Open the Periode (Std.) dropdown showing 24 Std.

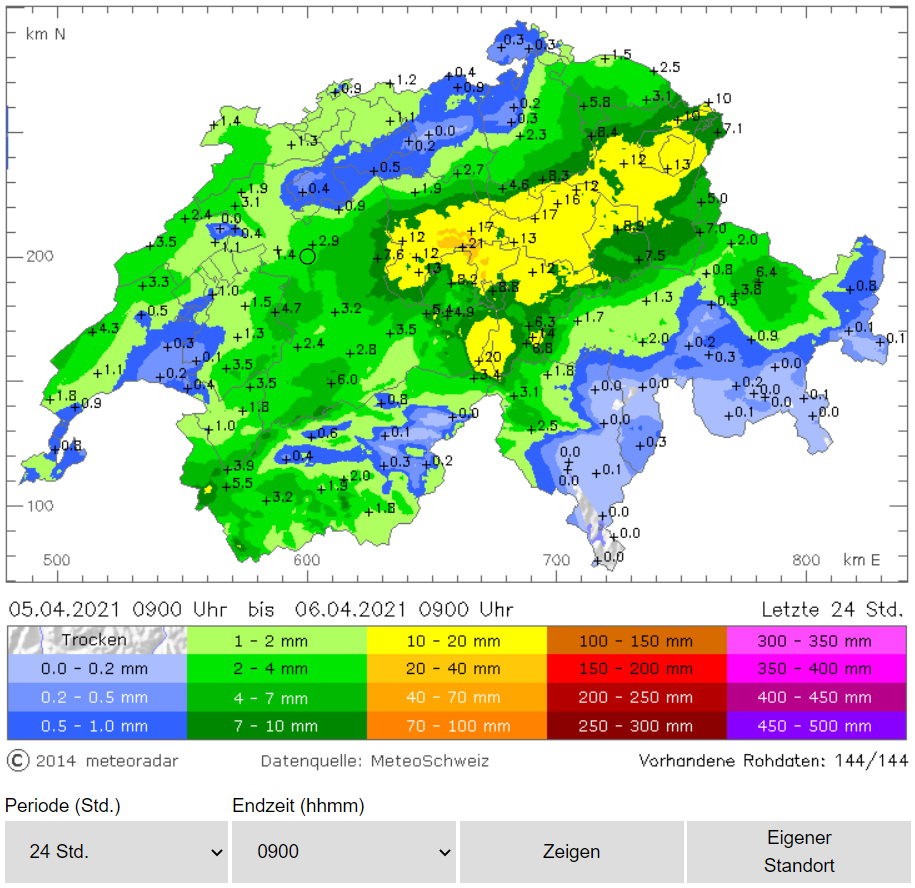[116, 852]
